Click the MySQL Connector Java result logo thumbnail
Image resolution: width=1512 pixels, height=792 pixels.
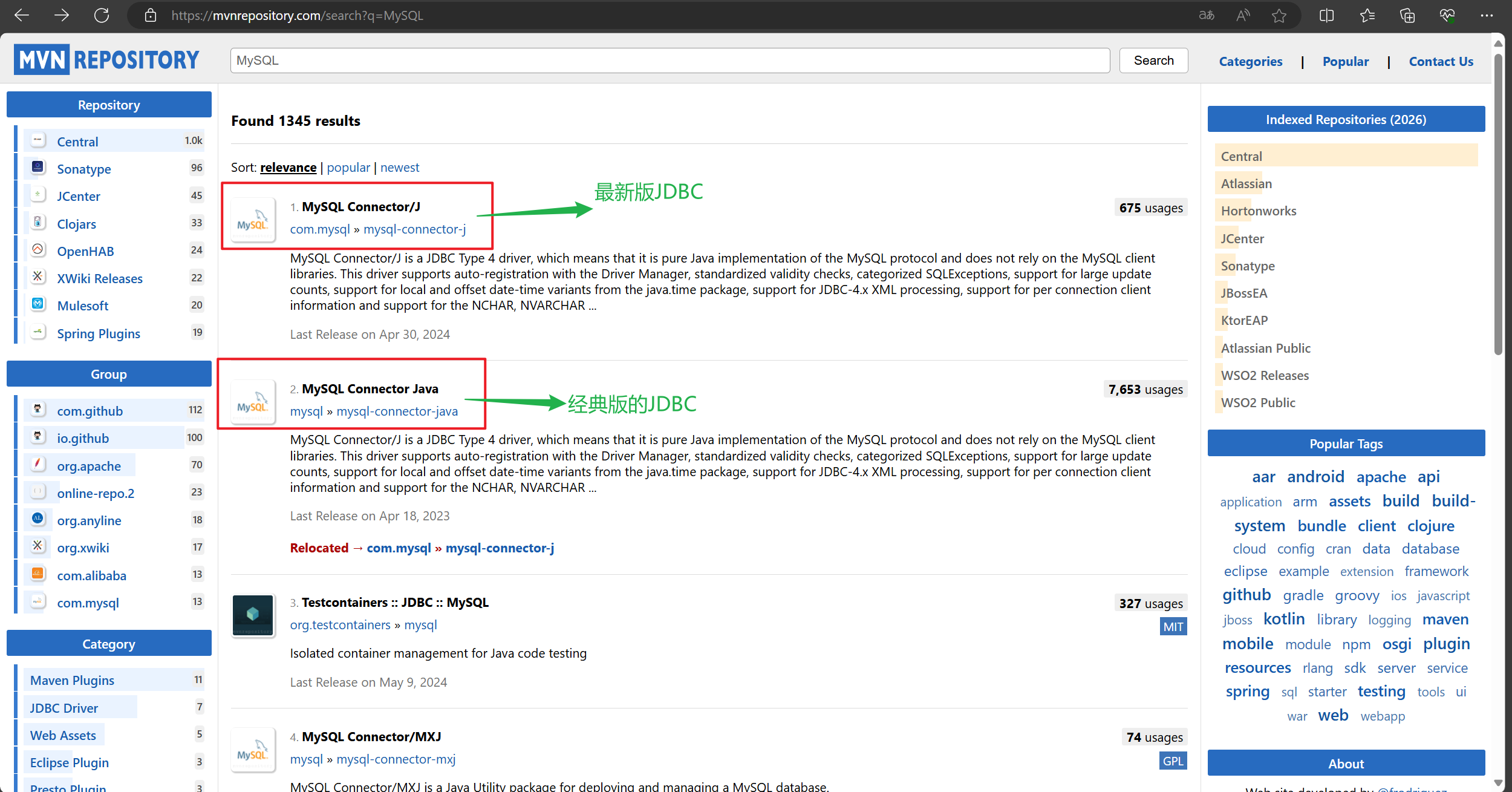pos(253,401)
